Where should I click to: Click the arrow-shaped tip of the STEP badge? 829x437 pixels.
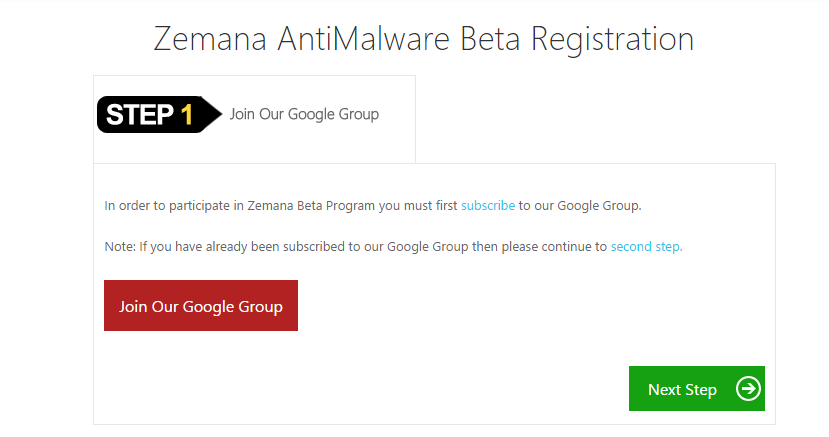(x=212, y=115)
